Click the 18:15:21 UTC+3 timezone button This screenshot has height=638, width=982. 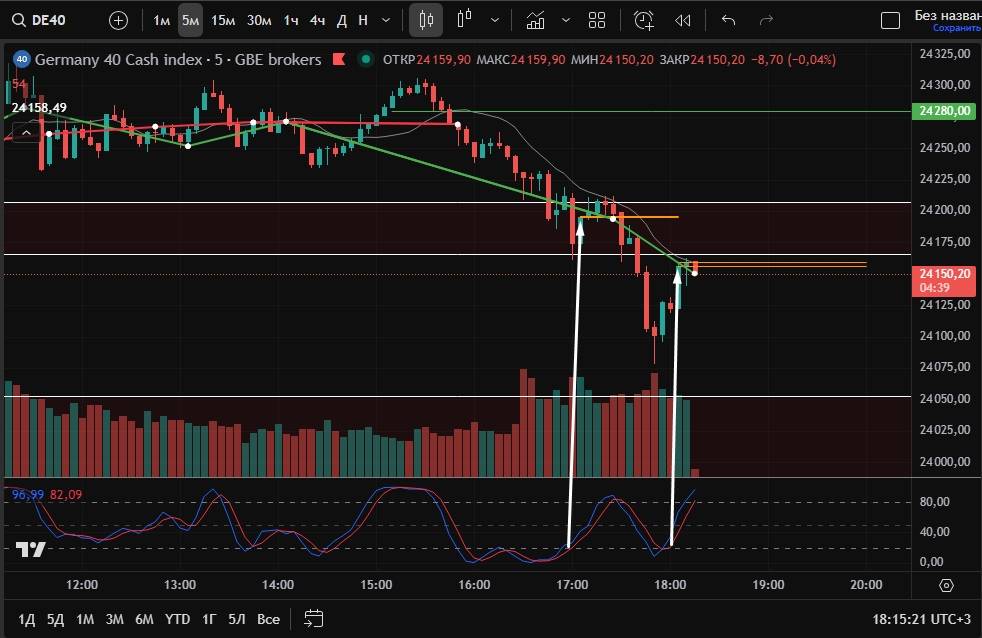click(x=921, y=619)
